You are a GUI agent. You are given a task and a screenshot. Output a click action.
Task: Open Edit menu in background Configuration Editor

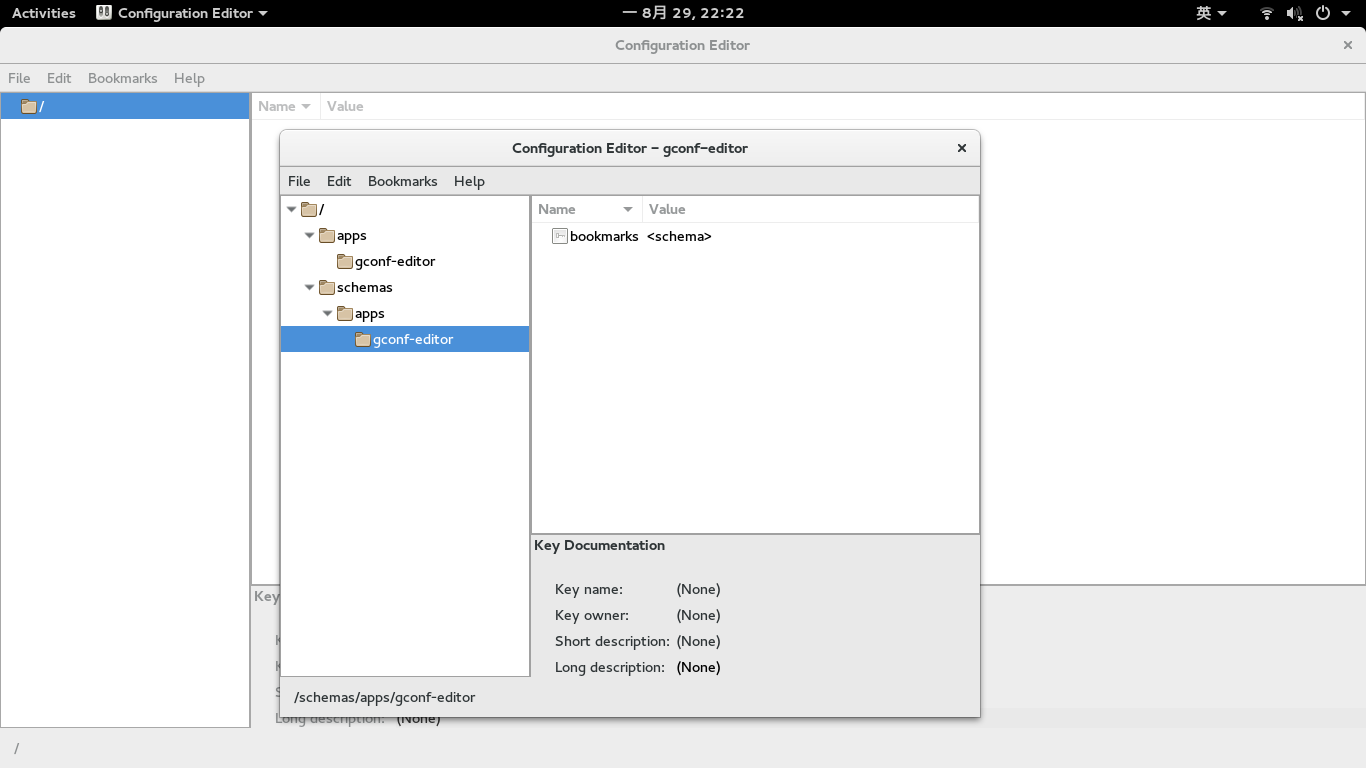[x=59, y=78]
